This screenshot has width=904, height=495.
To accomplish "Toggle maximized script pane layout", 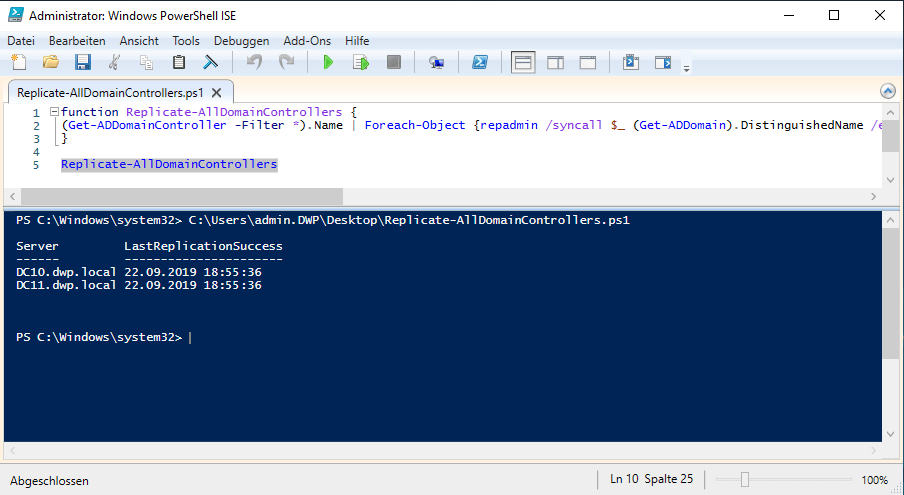I will click(x=588, y=63).
